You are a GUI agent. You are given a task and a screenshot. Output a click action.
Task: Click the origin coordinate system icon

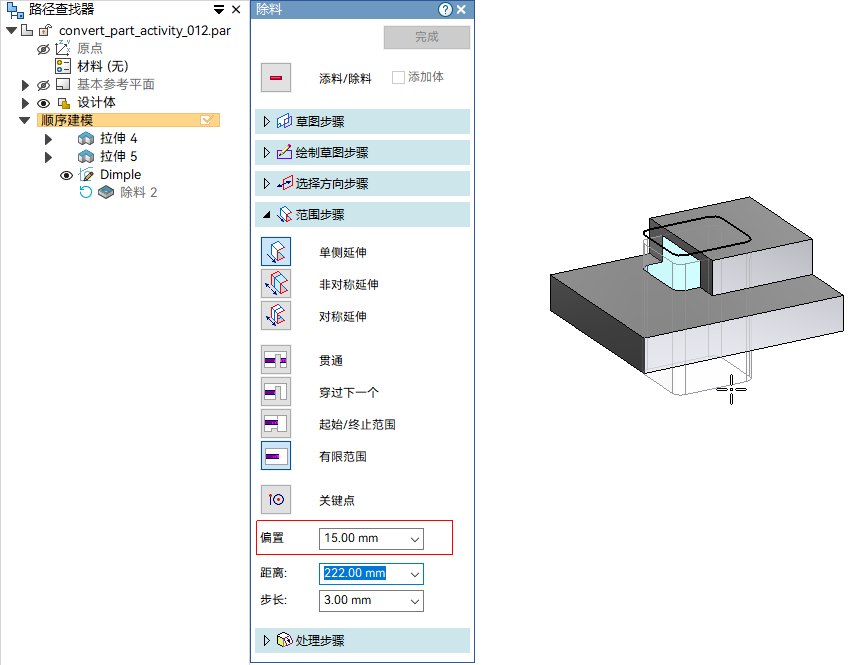[63, 48]
